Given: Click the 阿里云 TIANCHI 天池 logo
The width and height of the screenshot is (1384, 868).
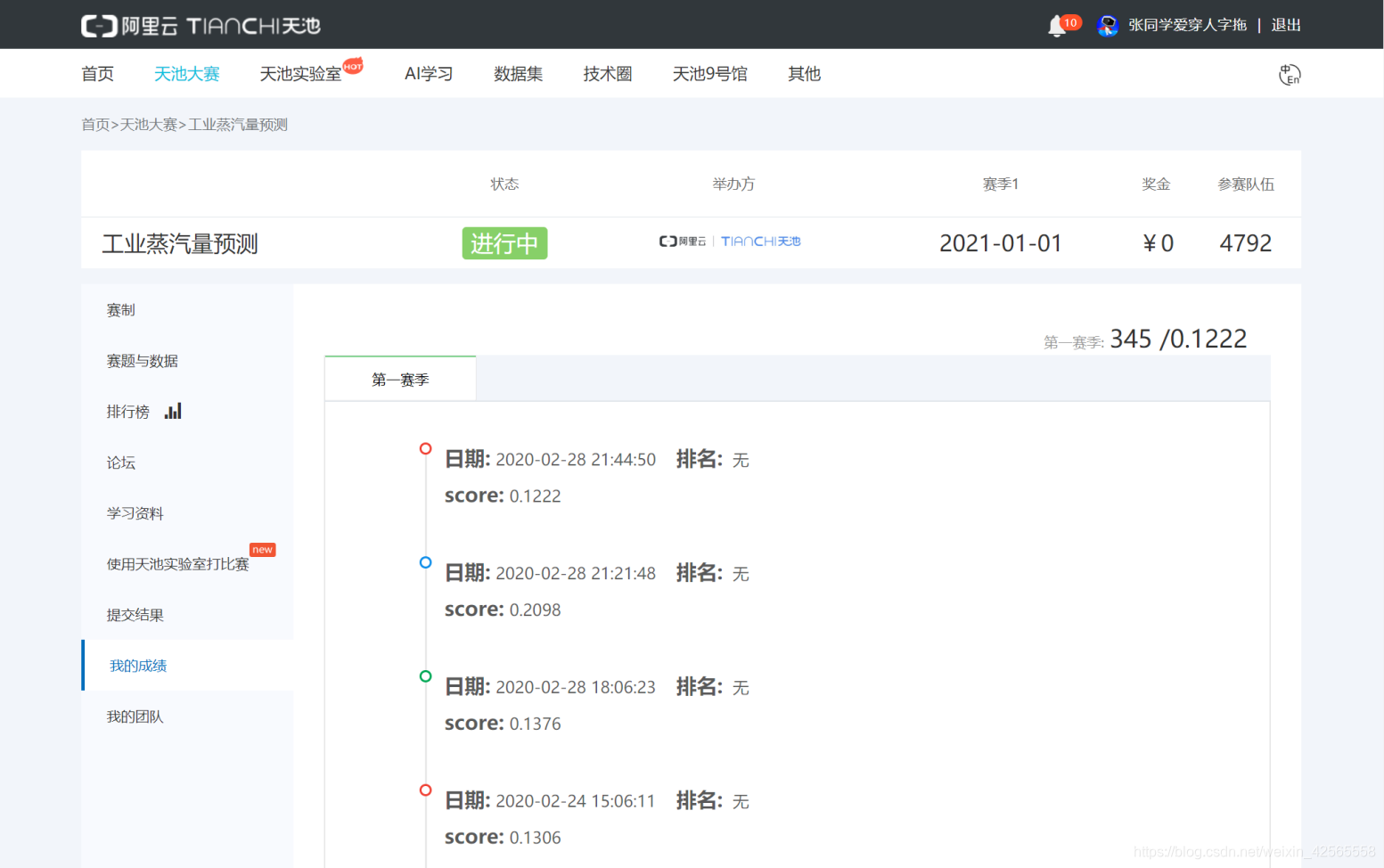Looking at the screenshot, I should pos(201,26).
